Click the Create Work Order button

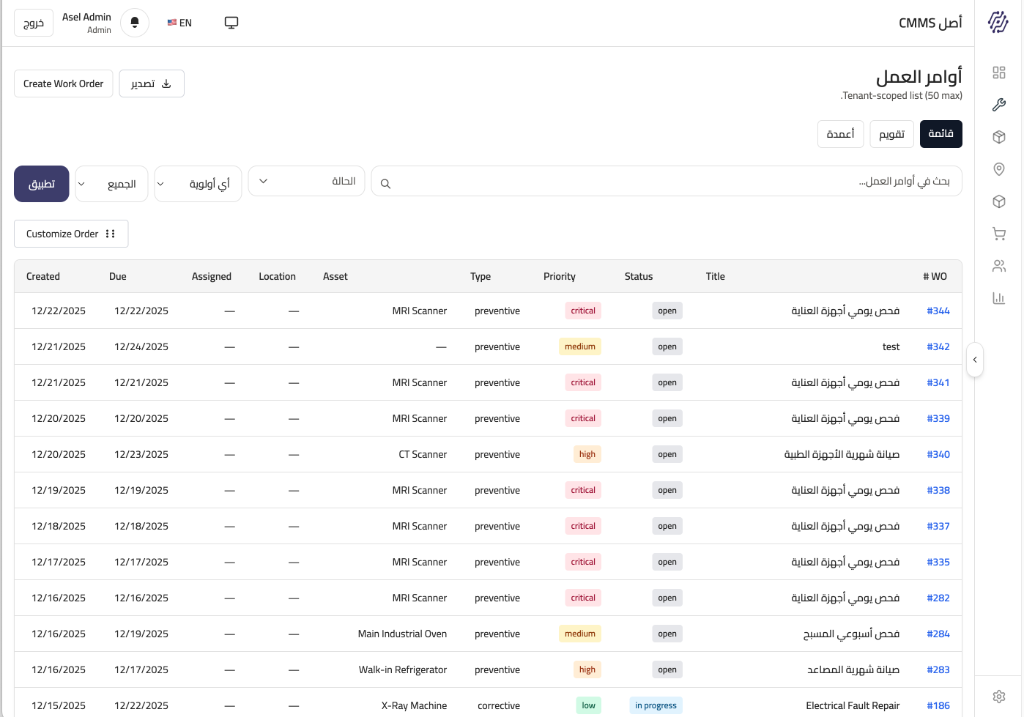pyautogui.click(x=63, y=84)
